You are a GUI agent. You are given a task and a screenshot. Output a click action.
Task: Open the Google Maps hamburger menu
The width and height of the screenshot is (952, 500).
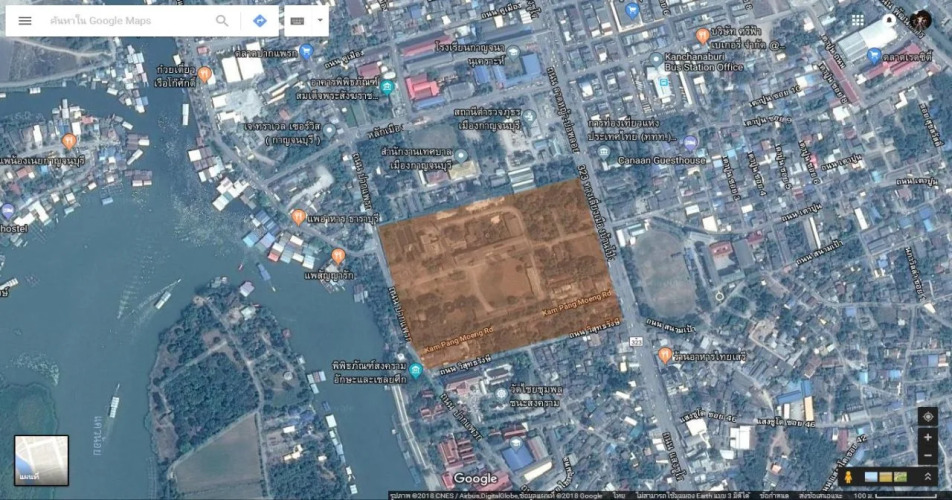pyautogui.click(x=25, y=20)
